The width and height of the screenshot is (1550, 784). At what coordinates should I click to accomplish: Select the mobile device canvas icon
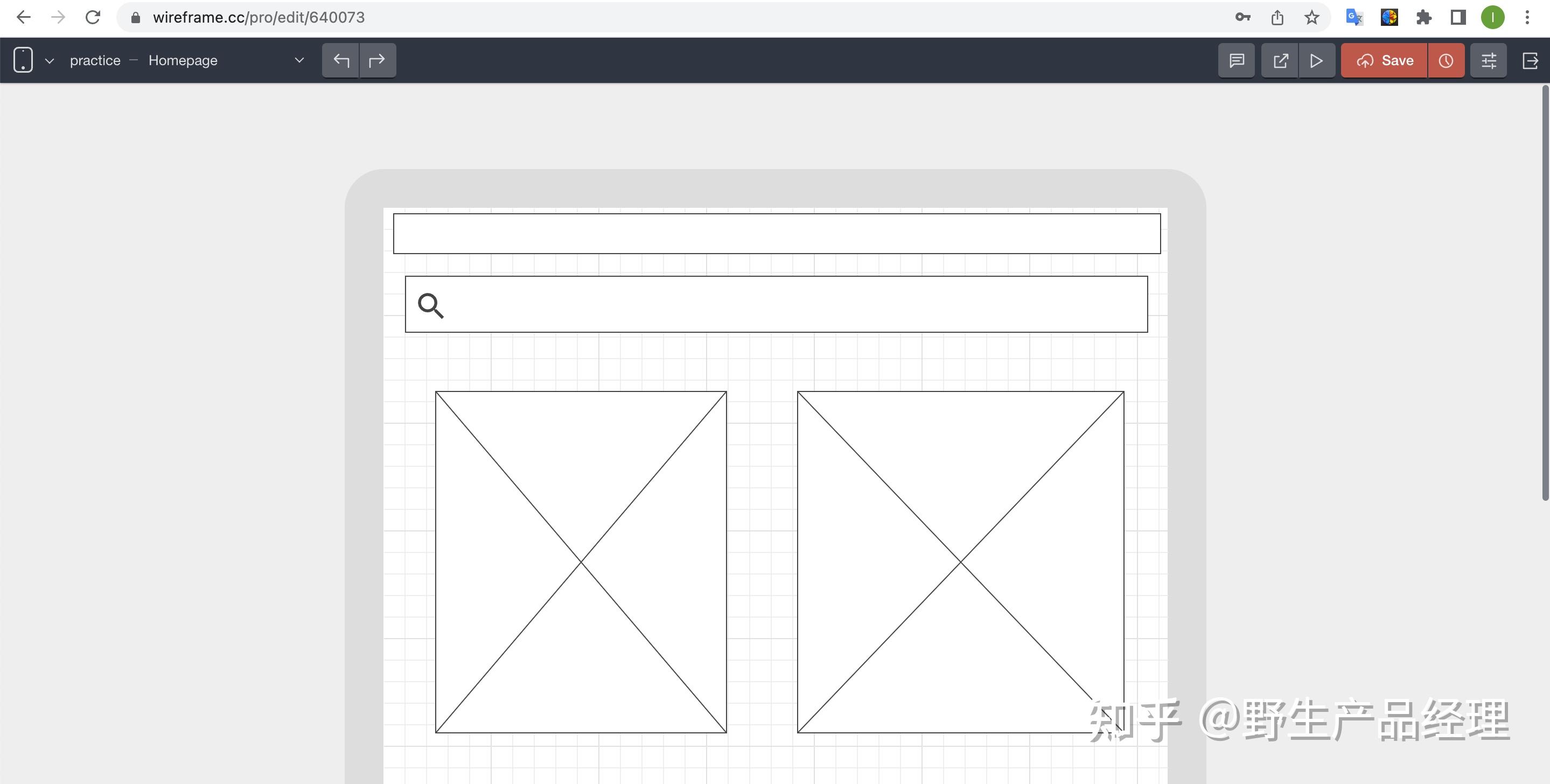[x=23, y=60]
